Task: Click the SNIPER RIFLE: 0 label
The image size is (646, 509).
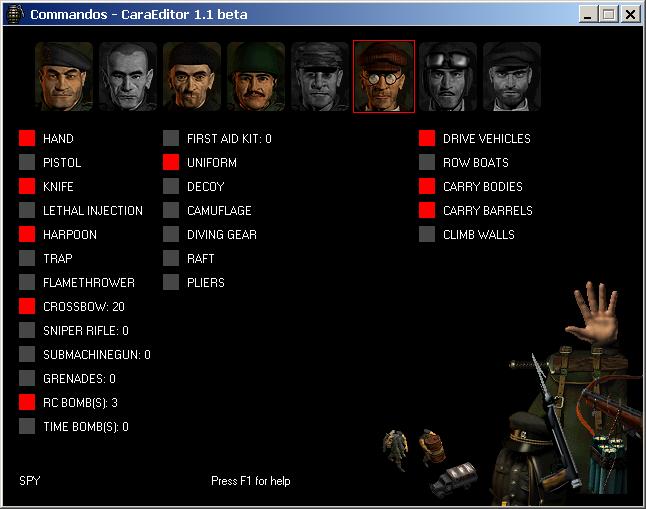Action: (x=86, y=331)
